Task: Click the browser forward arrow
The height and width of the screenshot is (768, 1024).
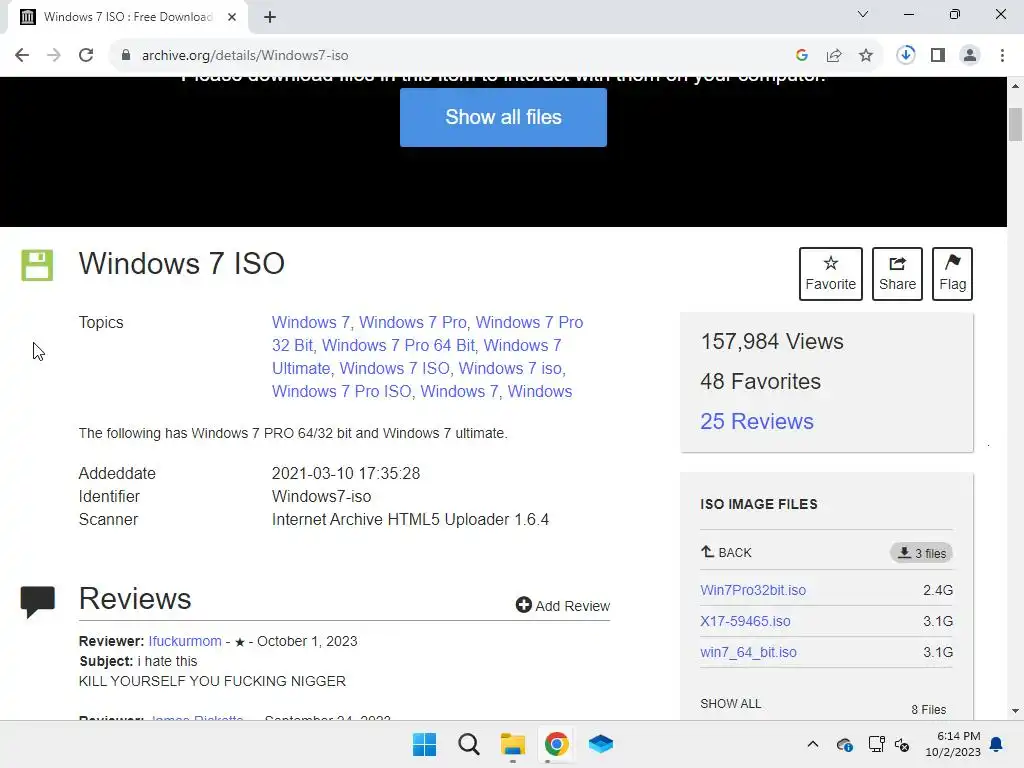Action: click(x=54, y=56)
